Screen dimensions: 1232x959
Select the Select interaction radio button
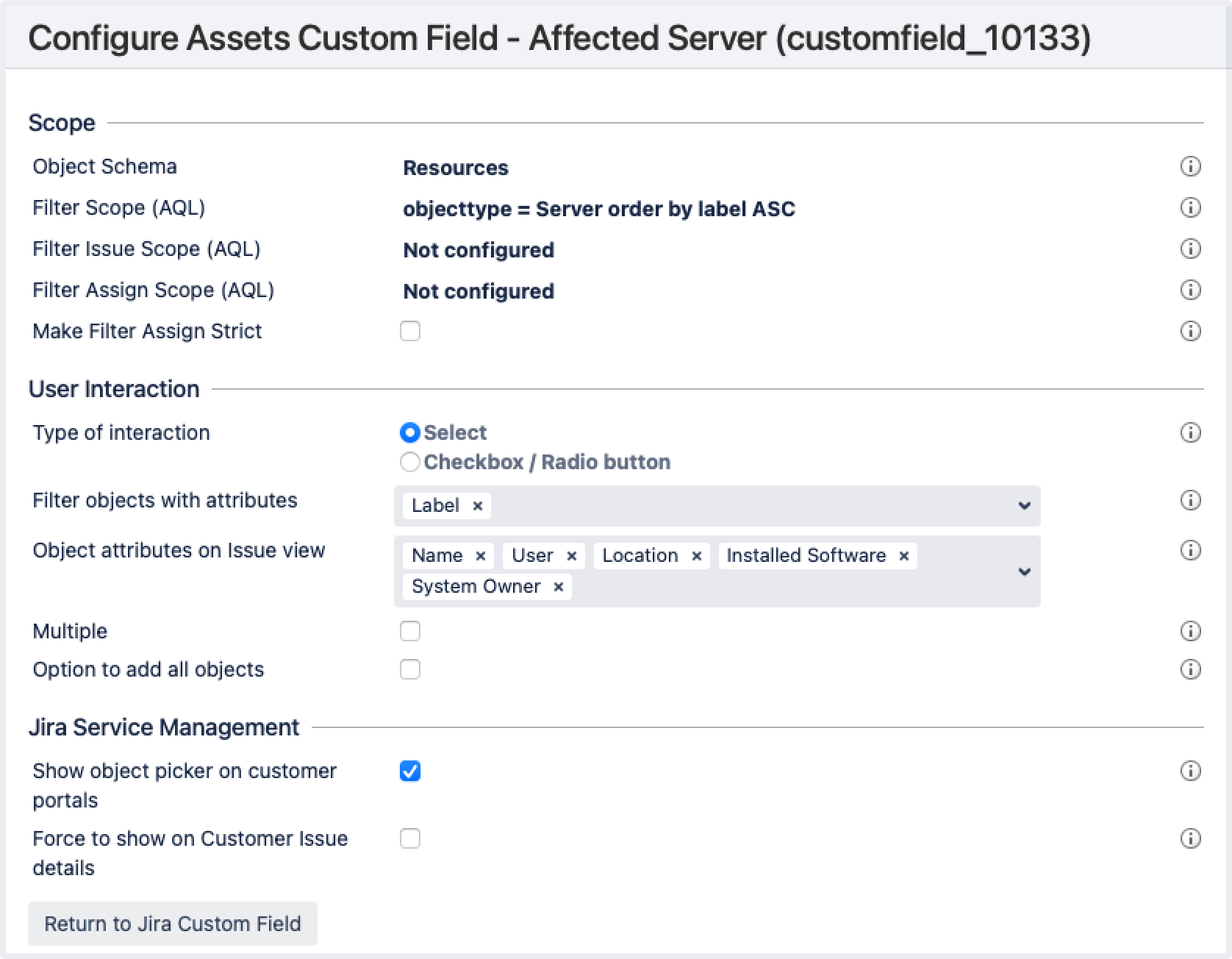(410, 433)
